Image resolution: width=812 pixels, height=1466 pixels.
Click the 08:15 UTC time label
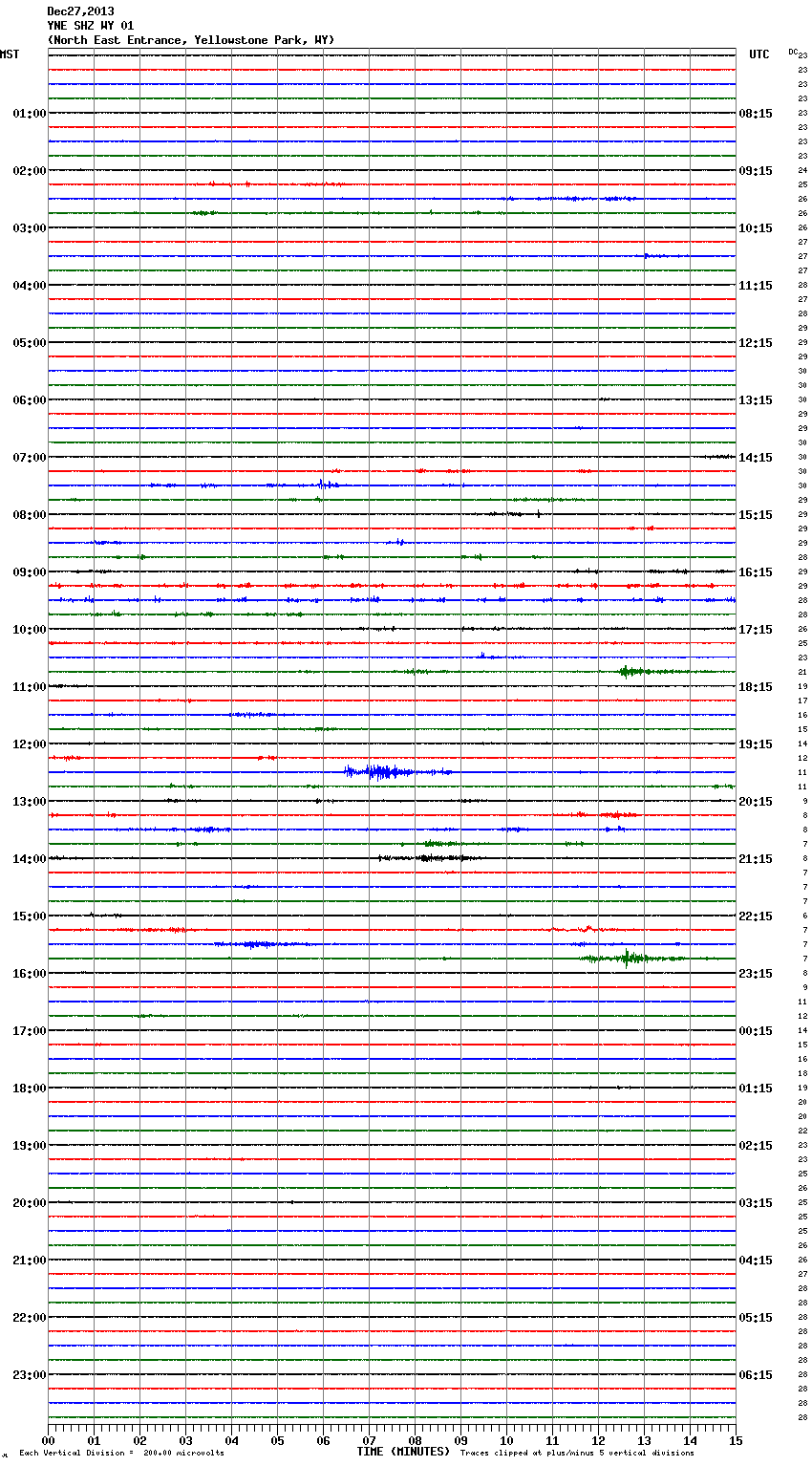[x=756, y=114]
